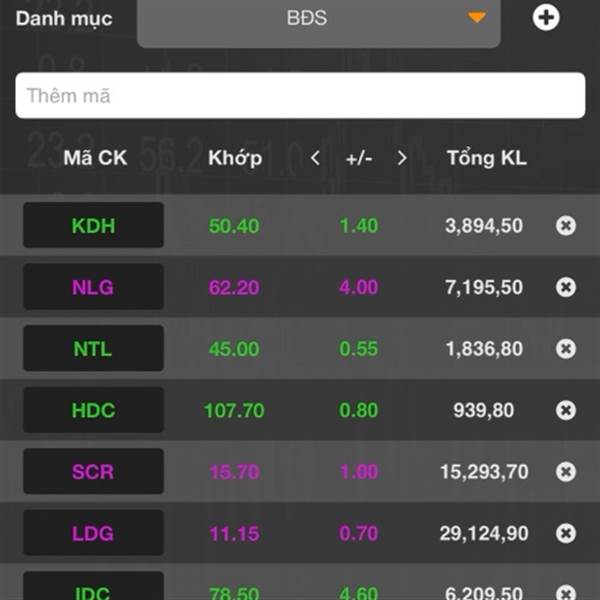Screen dimensions: 600x600
Task: Expand list with orange dropdown arrow
Action: pos(477,17)
